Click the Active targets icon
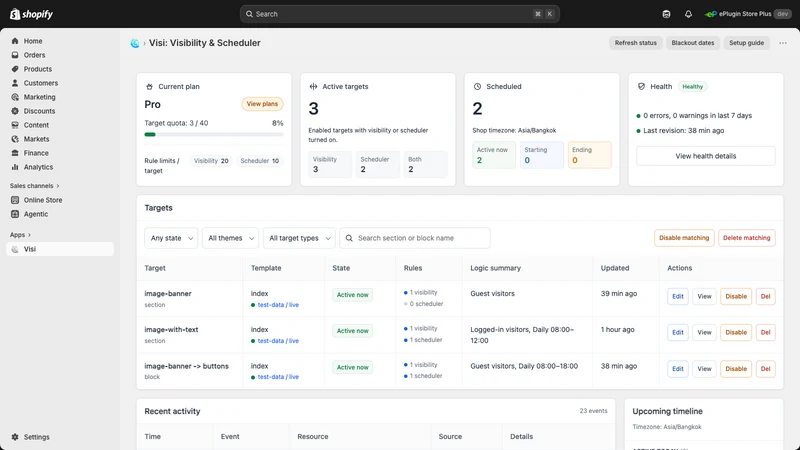 click(x=313, y=87)
